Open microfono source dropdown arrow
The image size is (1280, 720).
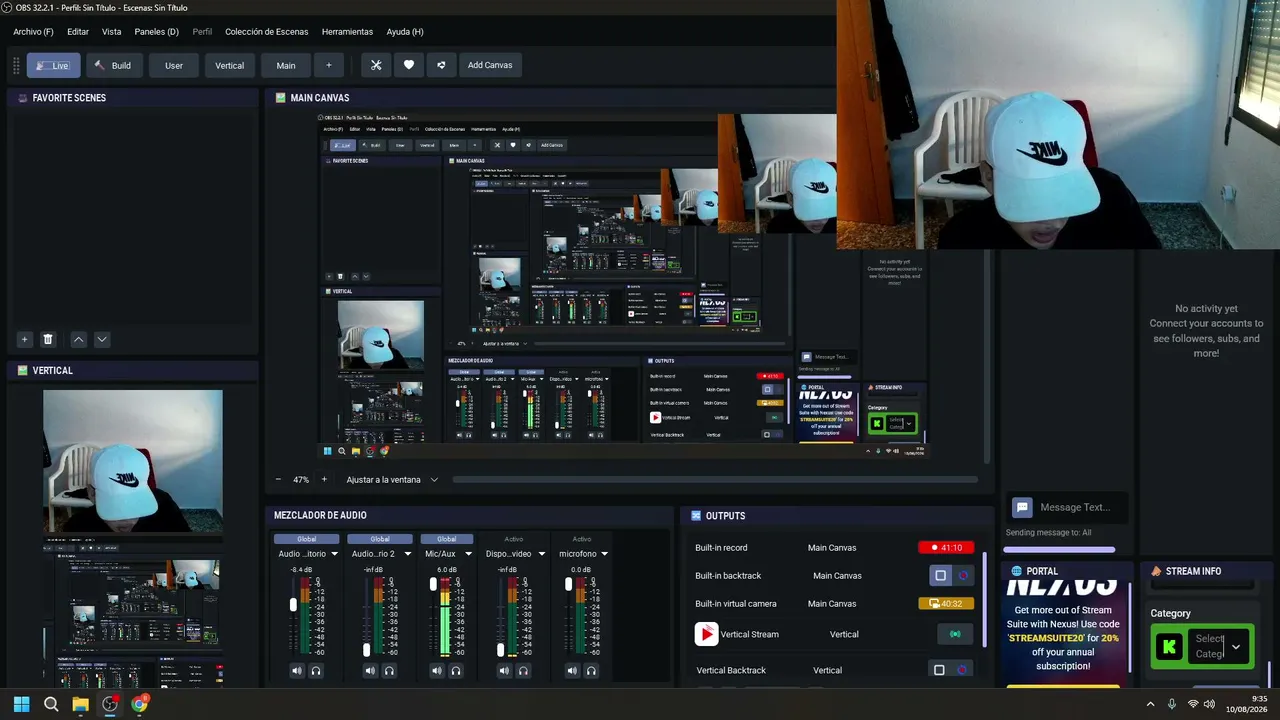(604, 554)
